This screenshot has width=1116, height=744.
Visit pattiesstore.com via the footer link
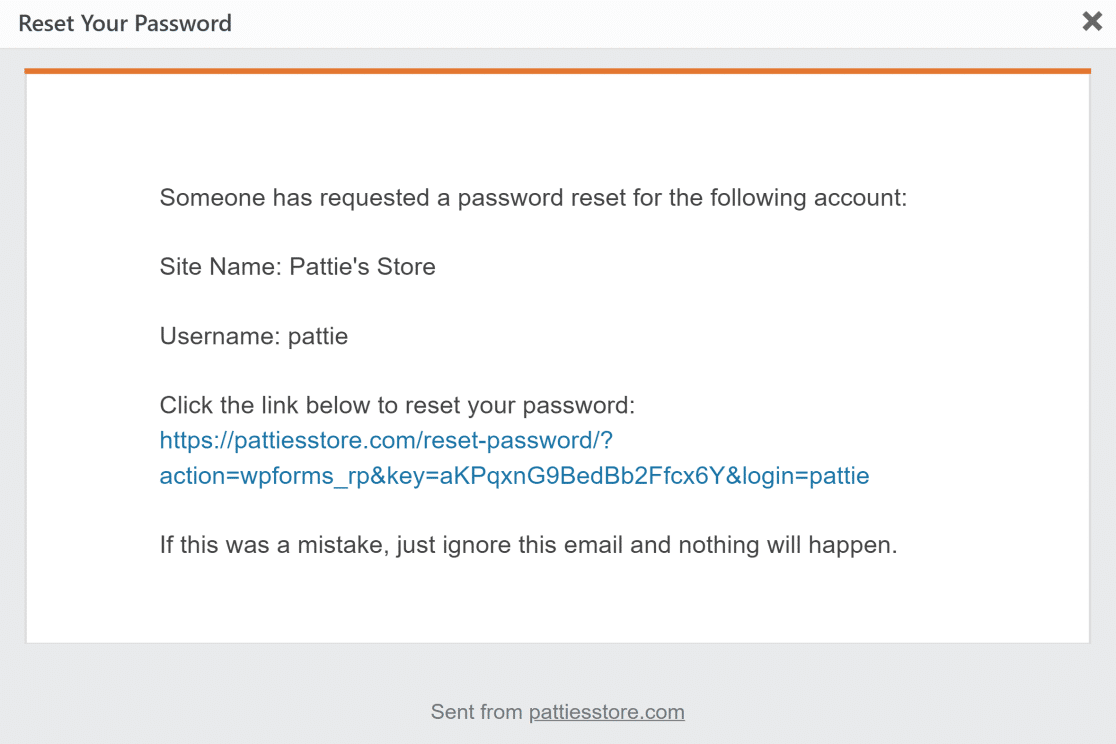coord(606,712)
